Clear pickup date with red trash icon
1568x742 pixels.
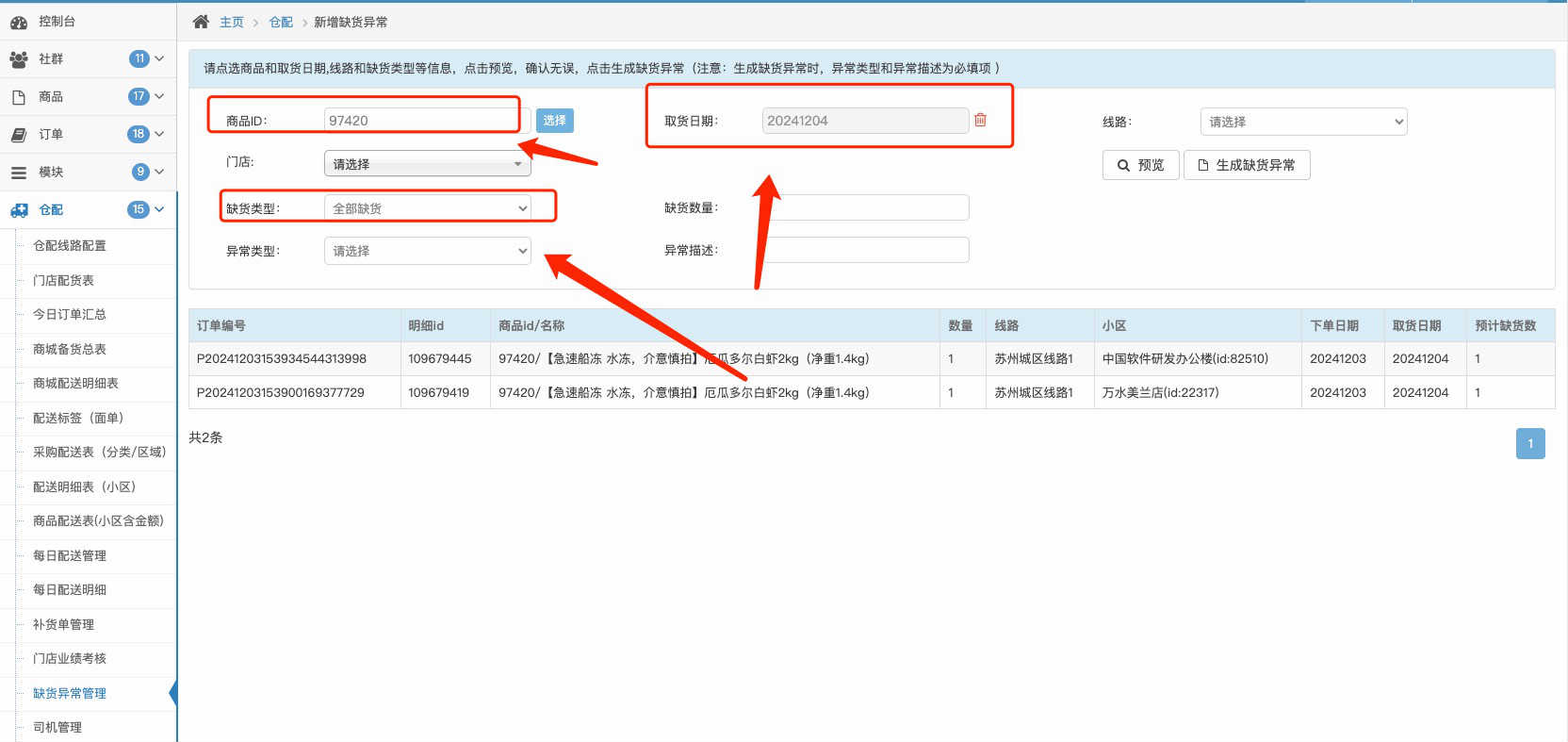click(x=980, y=120)
